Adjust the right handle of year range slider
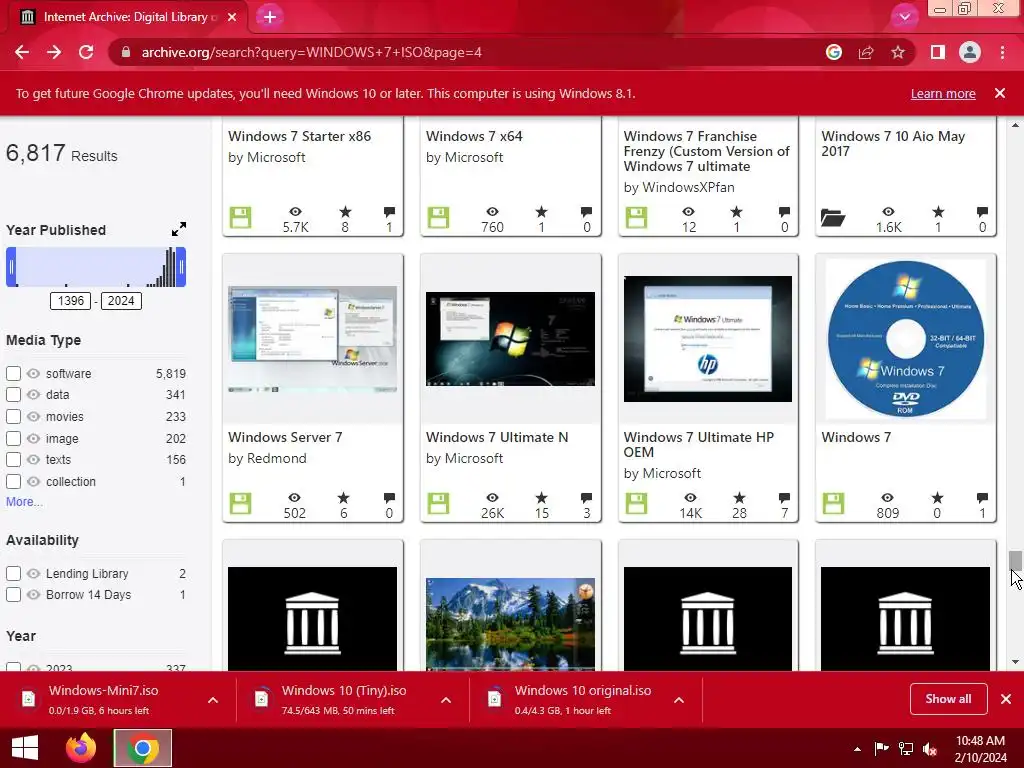1024x768 pixels. pyautogui.click(x=181, y=267)
